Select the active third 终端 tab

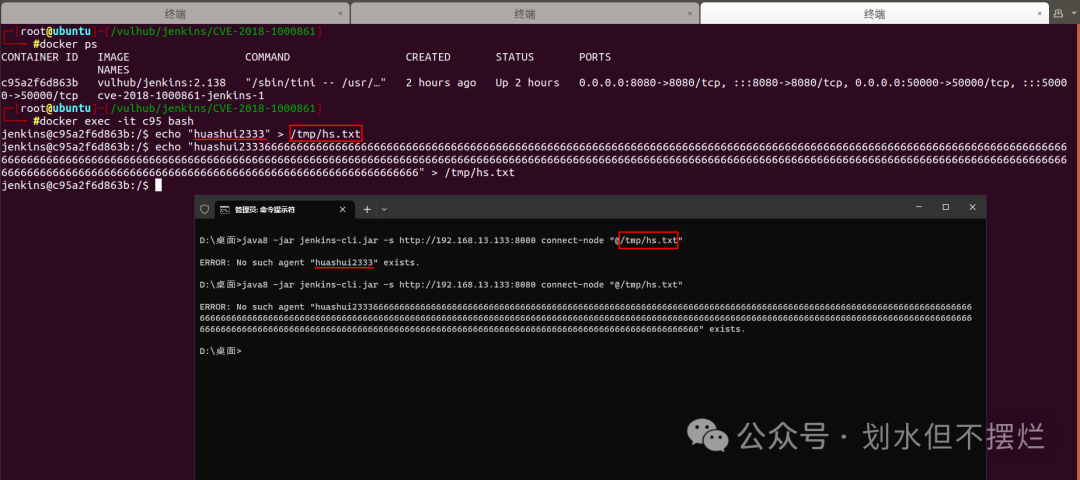[x=875, y=13]
